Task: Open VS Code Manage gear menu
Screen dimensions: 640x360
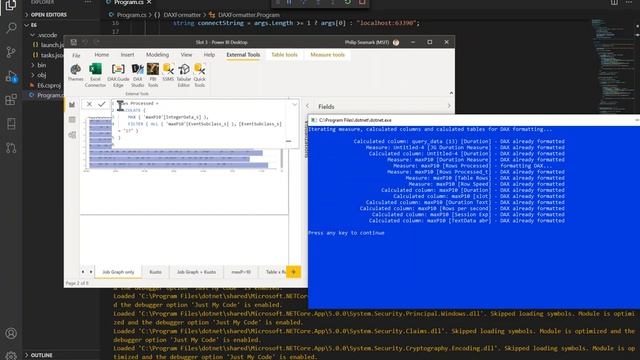Action: pyautogui.click(x=11, y=356)
